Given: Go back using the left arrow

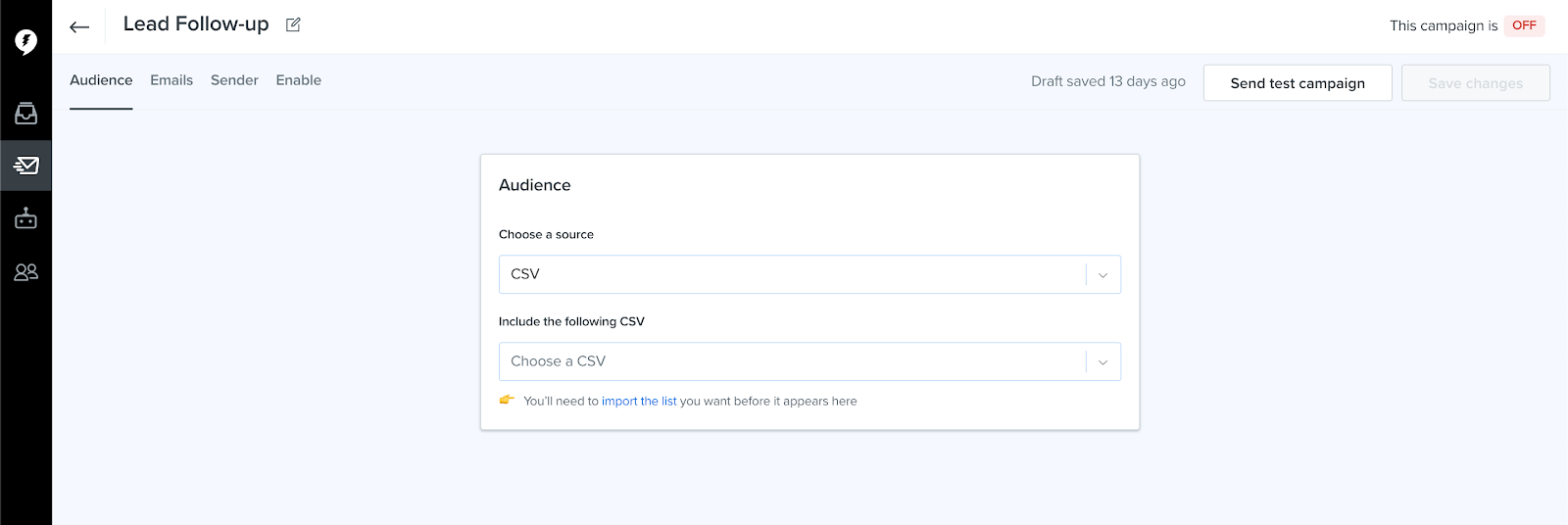Looking at the screenshot, I should coord(79,26).
